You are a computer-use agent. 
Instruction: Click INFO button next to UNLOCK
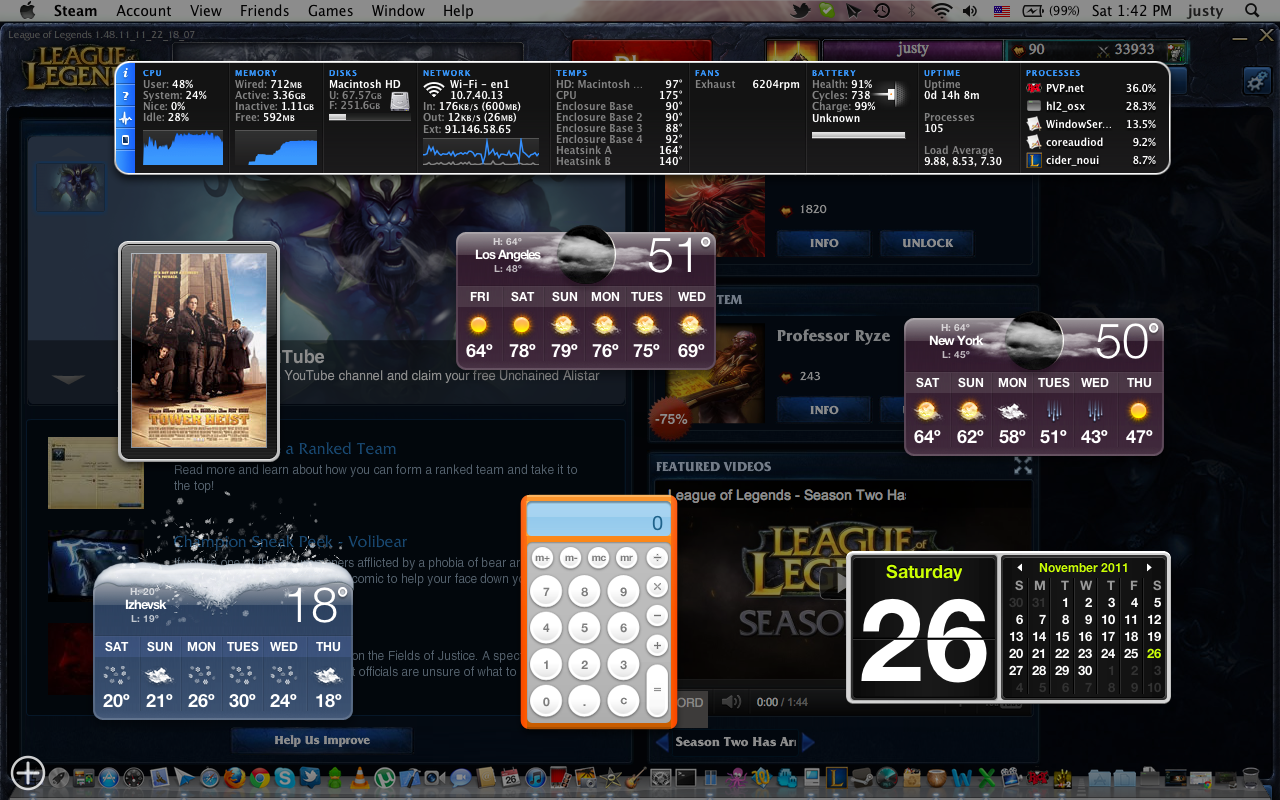[x=824, y=243]
